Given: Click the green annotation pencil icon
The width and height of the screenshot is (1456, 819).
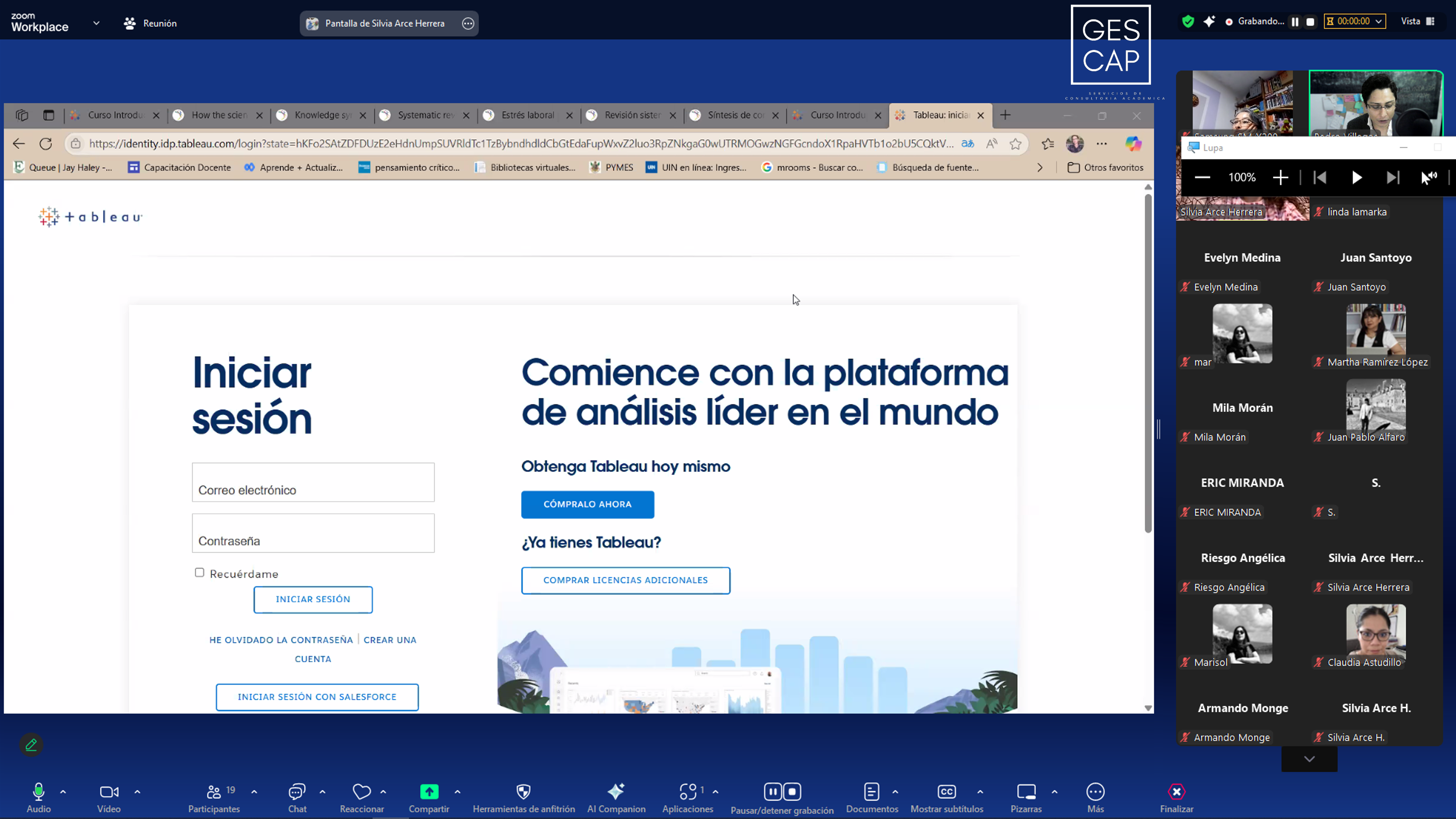Looking at the screenshot, I should pyautogui.click(x=31, y=745).
